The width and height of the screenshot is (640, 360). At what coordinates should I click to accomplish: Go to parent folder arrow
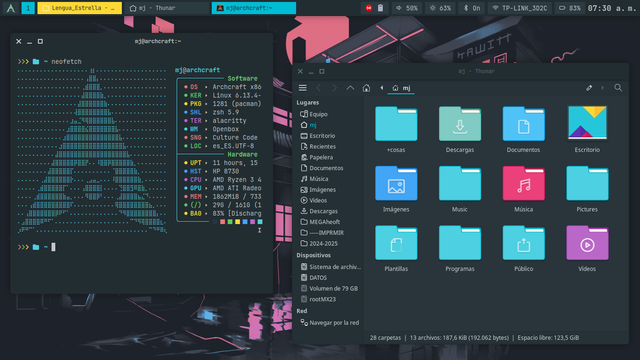[x=350, y=88]
